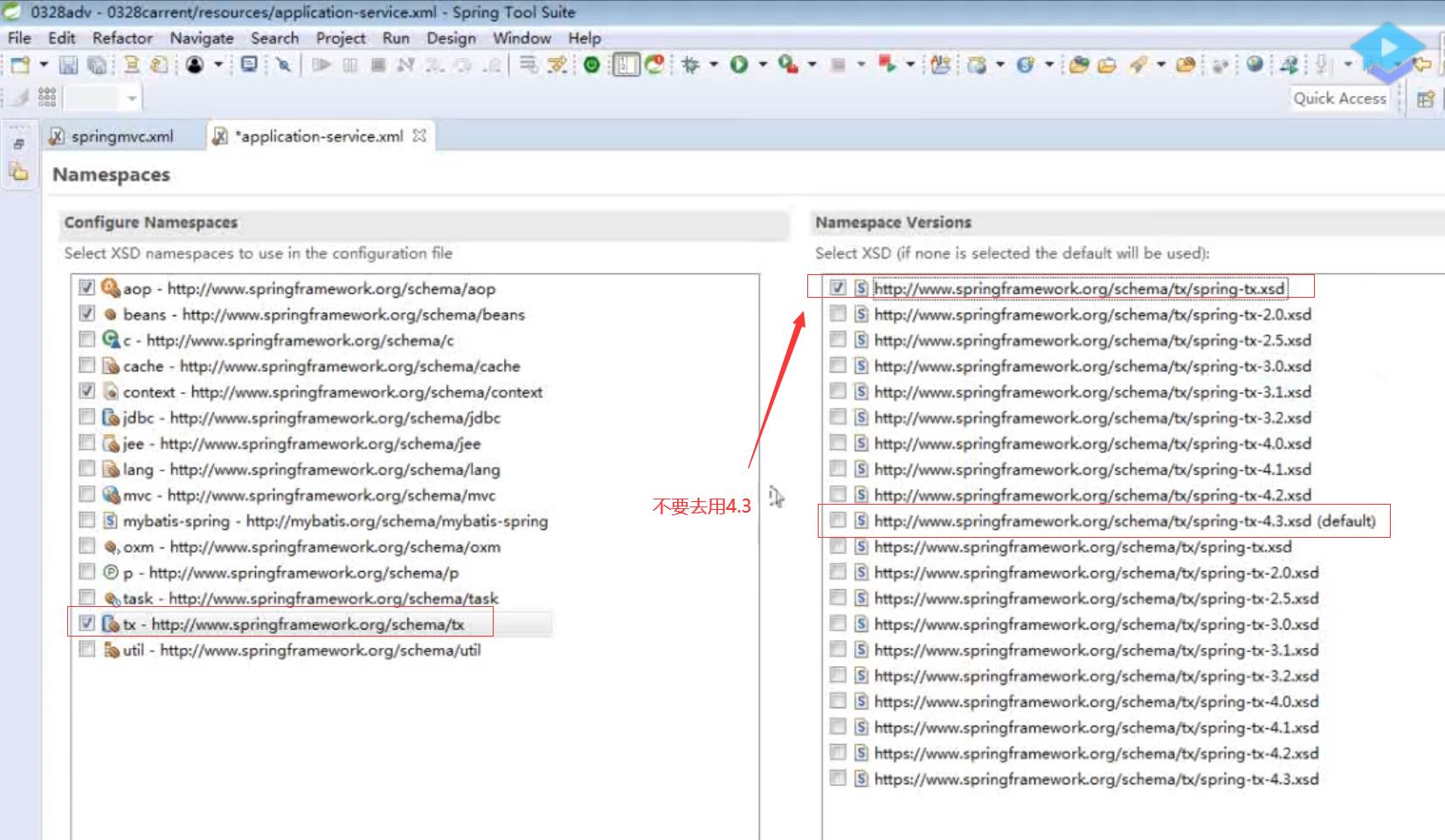Image resolution: width=1445 pixels, height=840 pixels.
Task: Open the Navigate menu
Action: (x=202, y=38)
